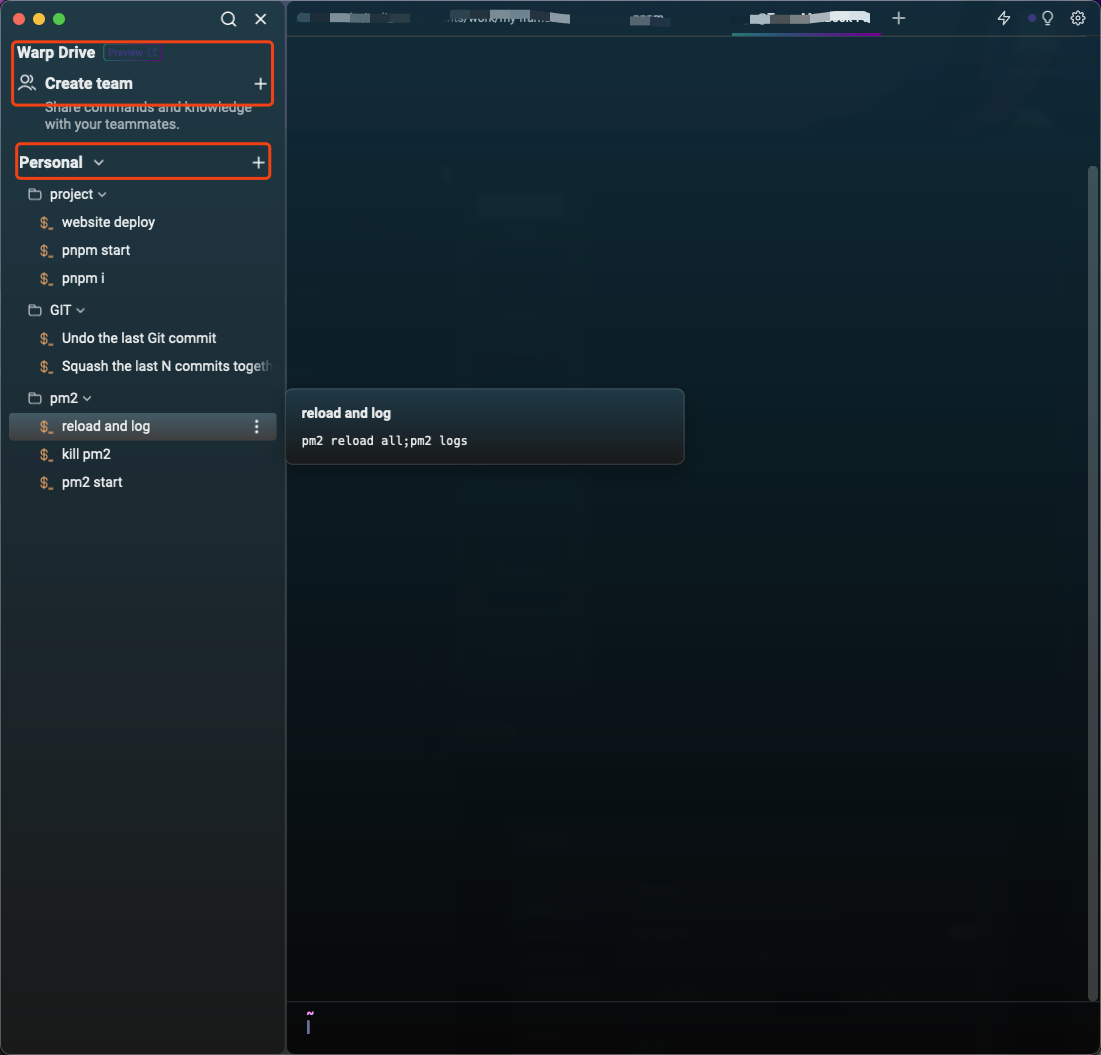This screenshot has height=1055, width=1101.
Task: Click the lightbulb icon in top bar
Action: [1048, 18]
